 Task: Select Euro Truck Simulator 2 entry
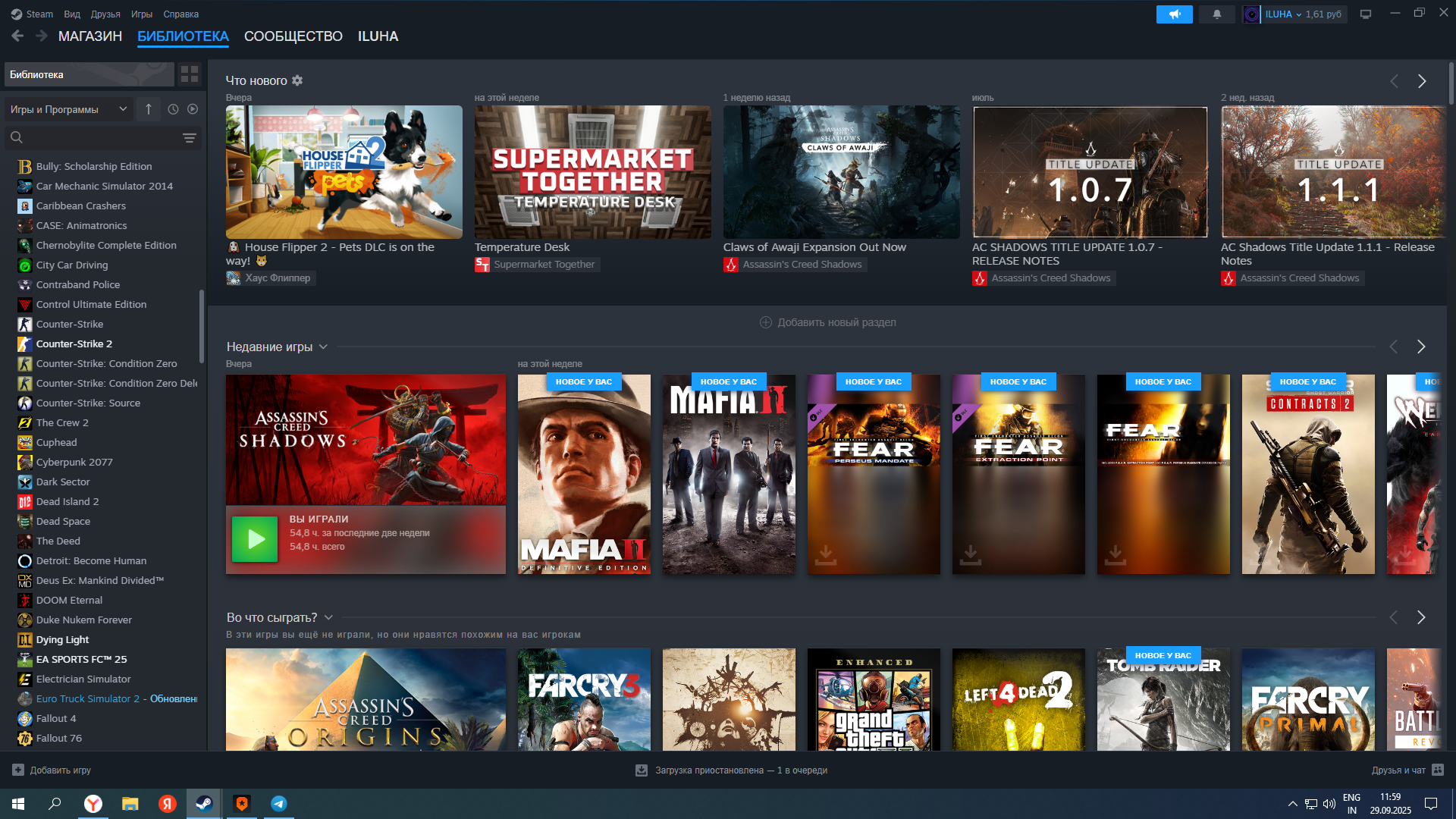pyautogui.click(x=106, y=698)
